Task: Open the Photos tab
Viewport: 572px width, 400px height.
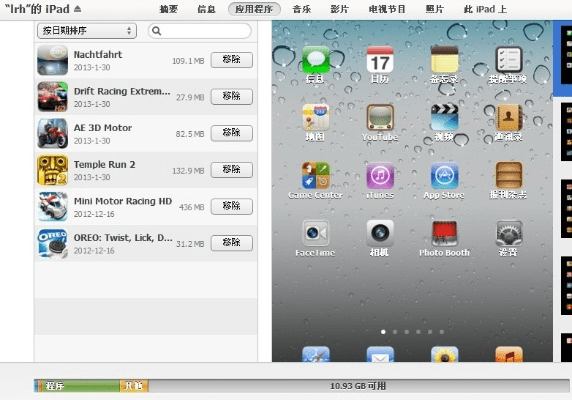Action: pos(435,9)
